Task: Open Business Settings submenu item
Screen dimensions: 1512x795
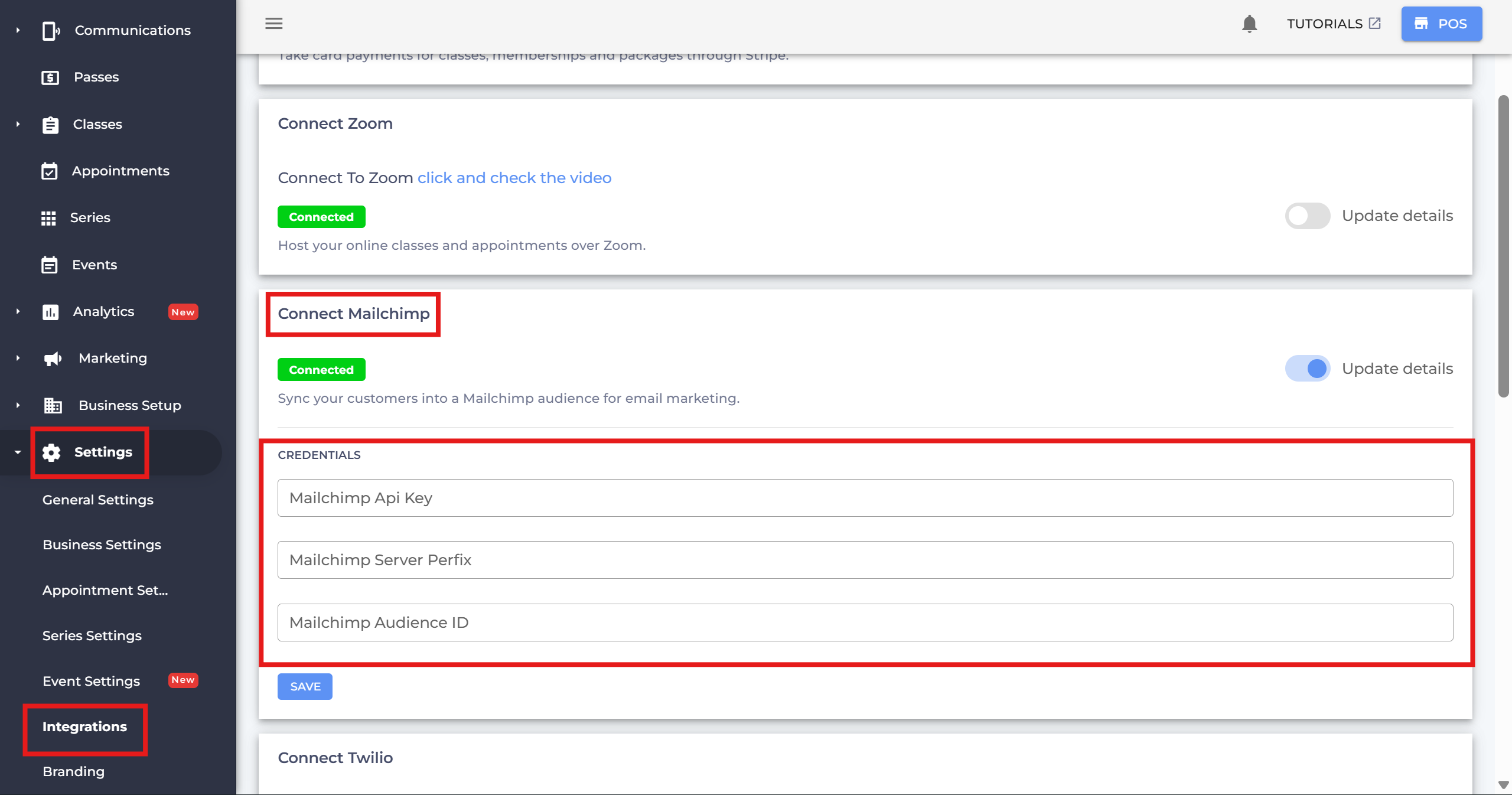Action: tap(102, 545)
